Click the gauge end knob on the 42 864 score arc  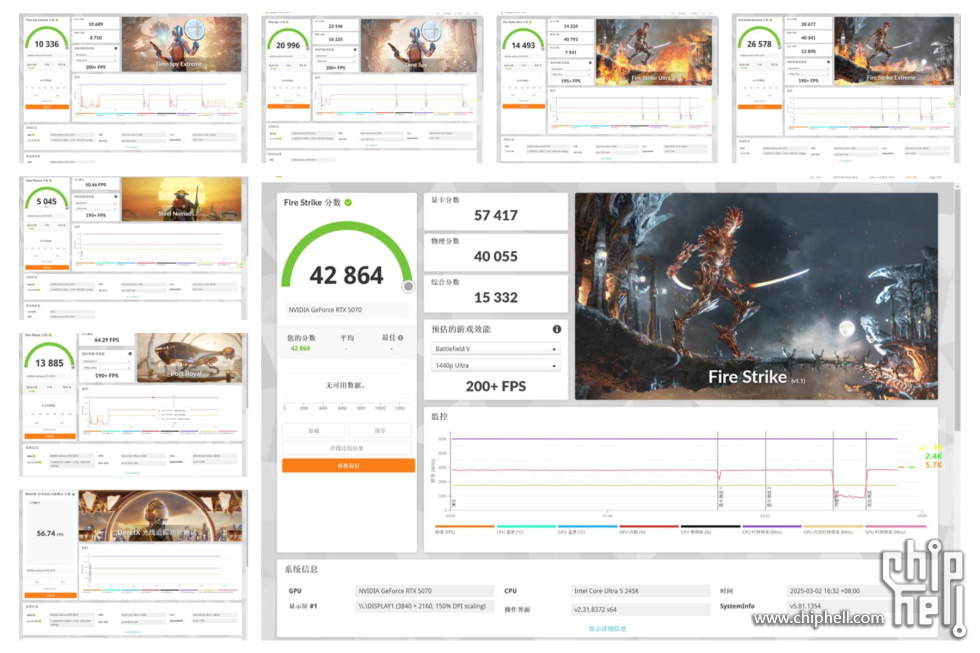pyautogui.click(x=408, y=286)
